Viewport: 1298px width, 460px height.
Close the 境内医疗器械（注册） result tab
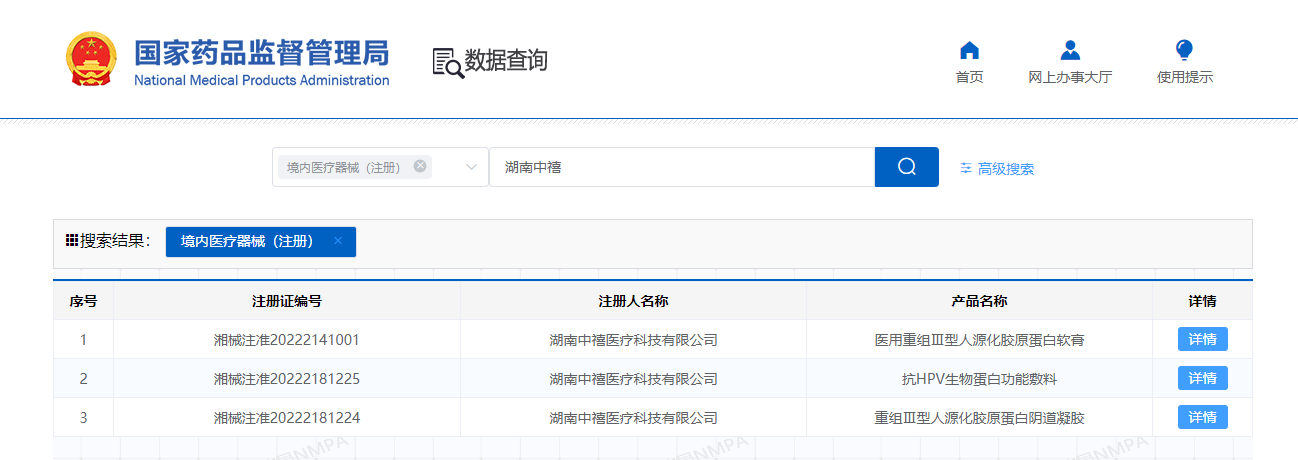pos(338,241)
